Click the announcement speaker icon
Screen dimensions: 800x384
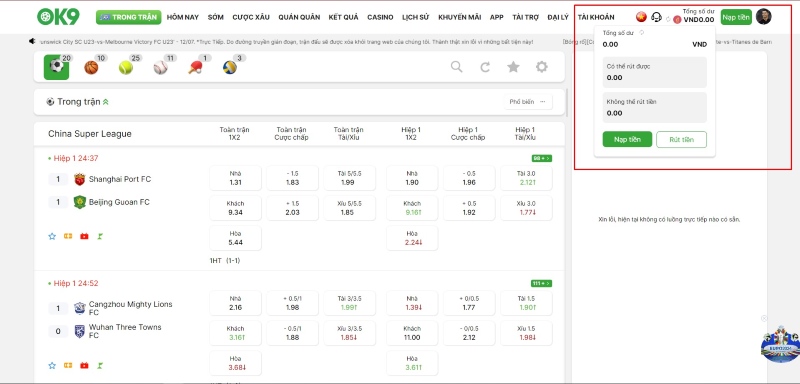(x=32, y=41)
